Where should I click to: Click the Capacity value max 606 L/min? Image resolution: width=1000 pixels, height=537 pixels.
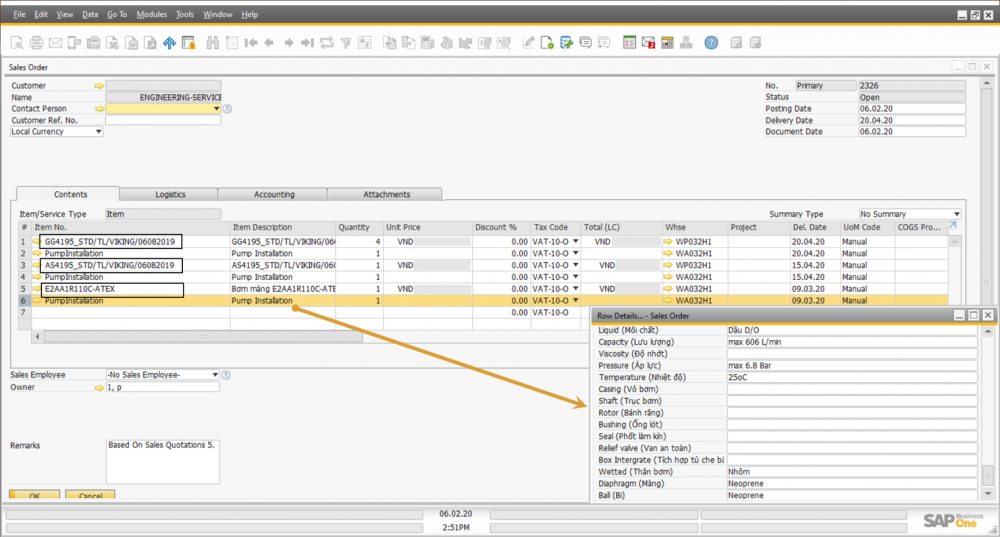(x=852, y=342)
